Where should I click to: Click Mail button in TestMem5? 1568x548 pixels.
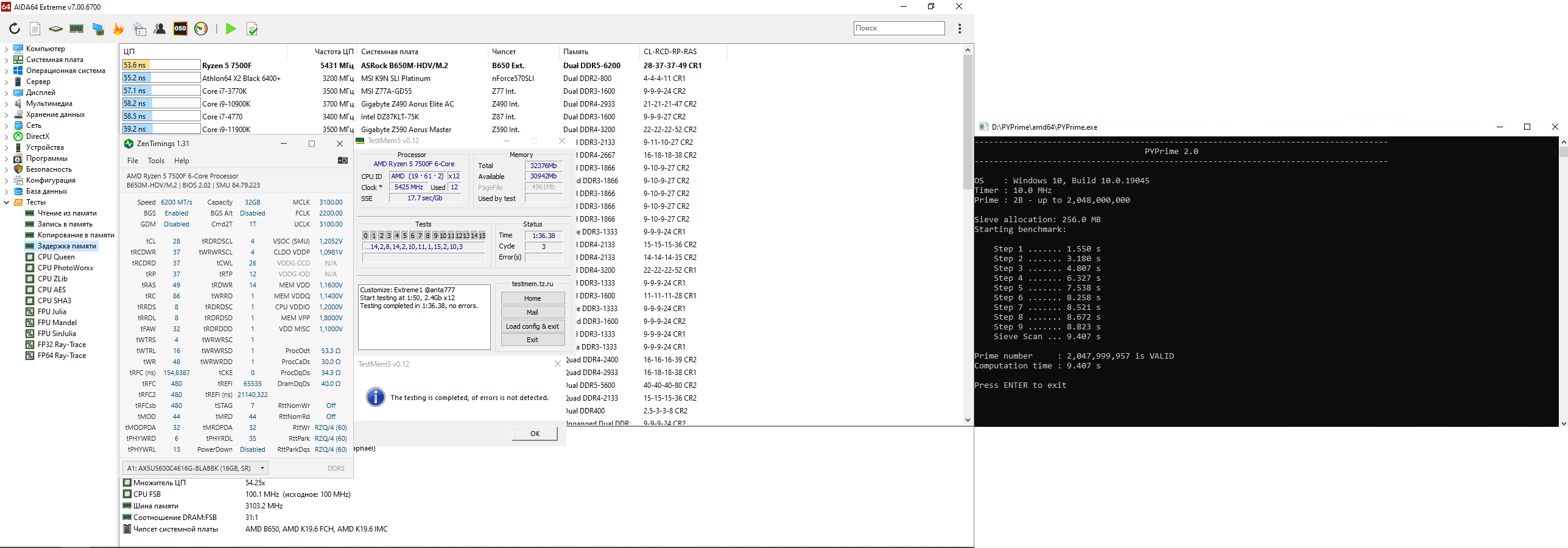(x=533, y=312)
